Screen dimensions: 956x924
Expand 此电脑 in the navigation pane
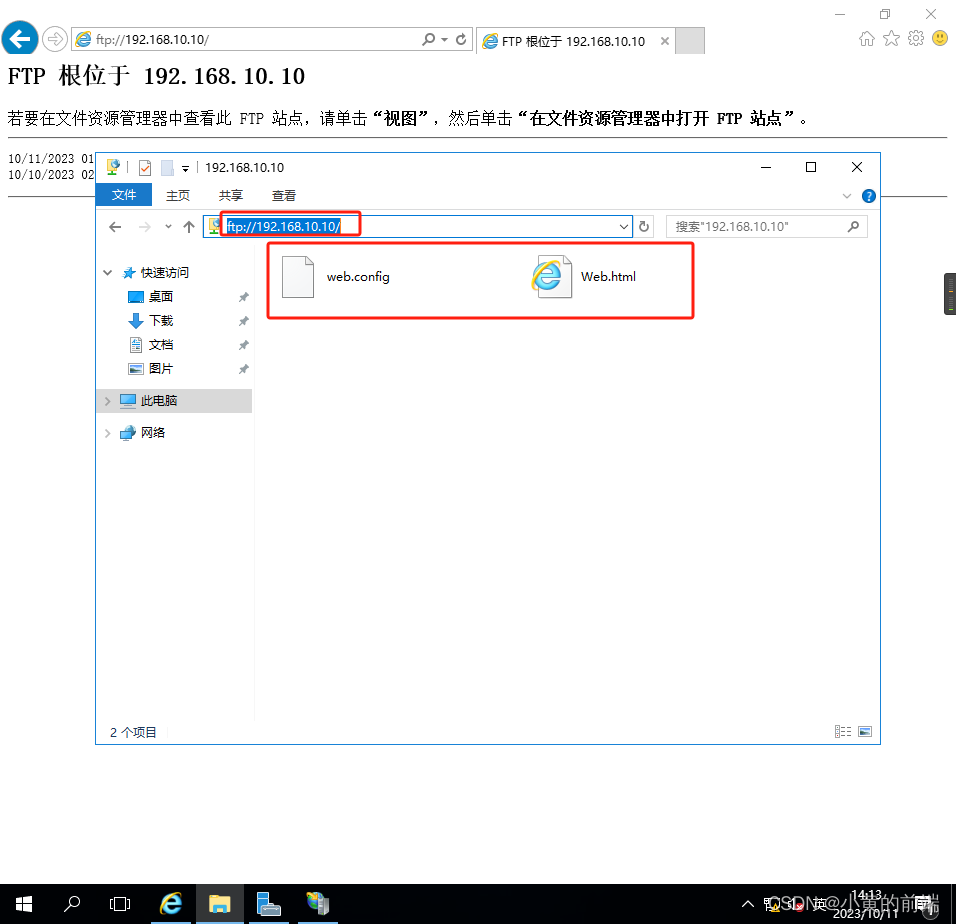[x=108, y=400]
